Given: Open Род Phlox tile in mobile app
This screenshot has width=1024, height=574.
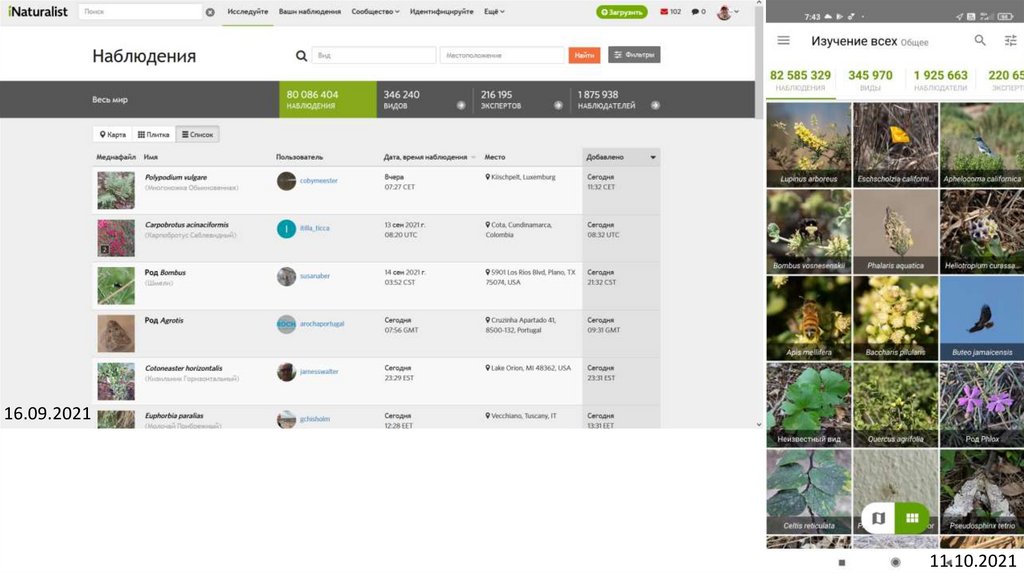Looking at the screenshot, I should 982,405.
